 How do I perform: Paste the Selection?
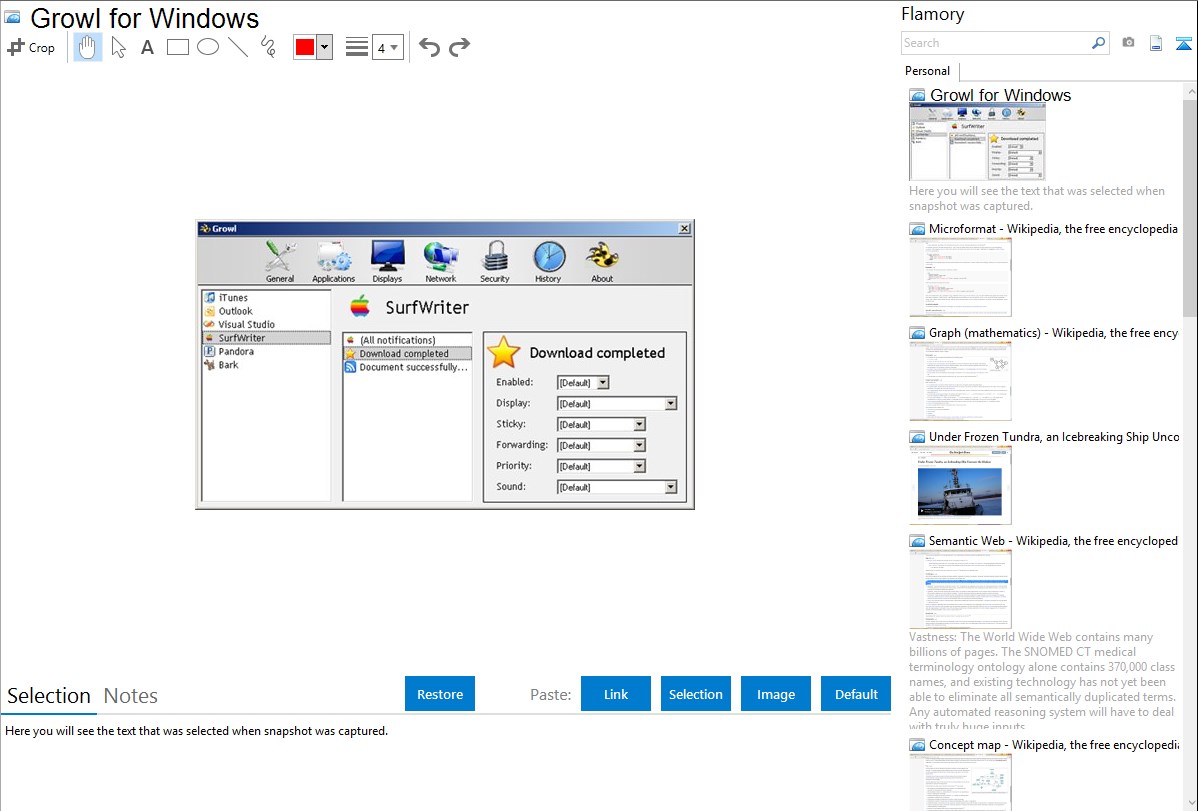click(x=696, y=694)
